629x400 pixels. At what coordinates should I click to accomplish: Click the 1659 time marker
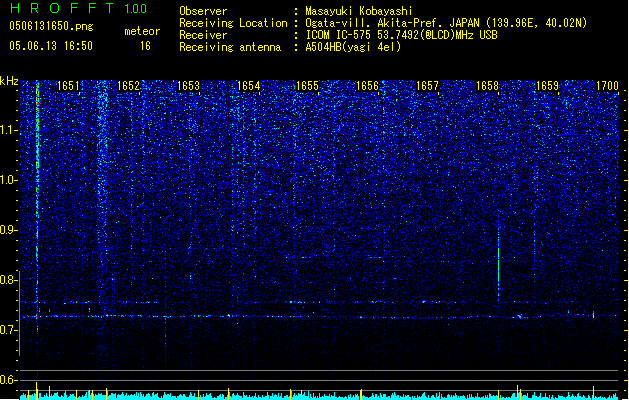tap(547, 86)
